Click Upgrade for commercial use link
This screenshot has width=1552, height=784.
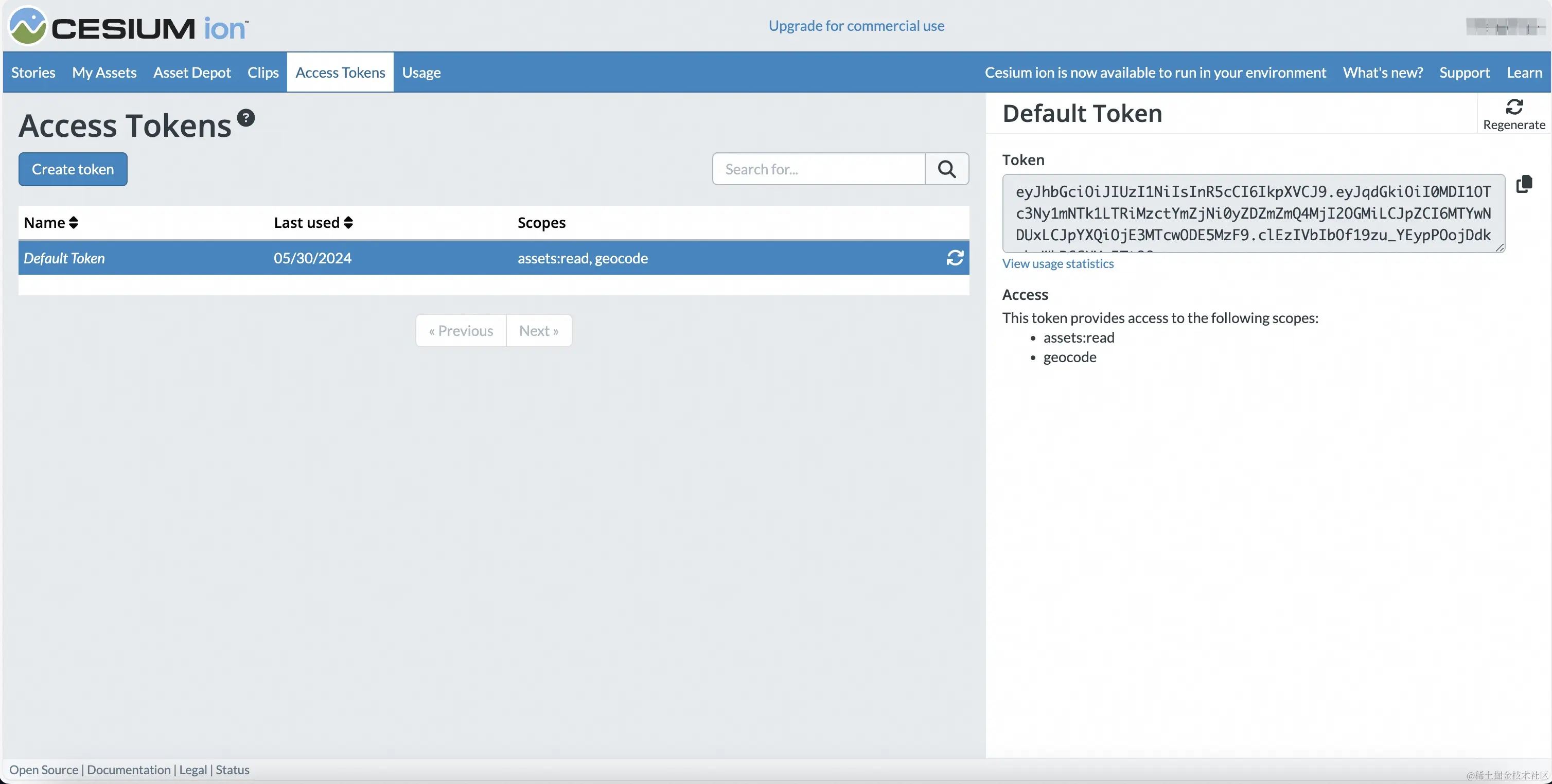[856, 26]
